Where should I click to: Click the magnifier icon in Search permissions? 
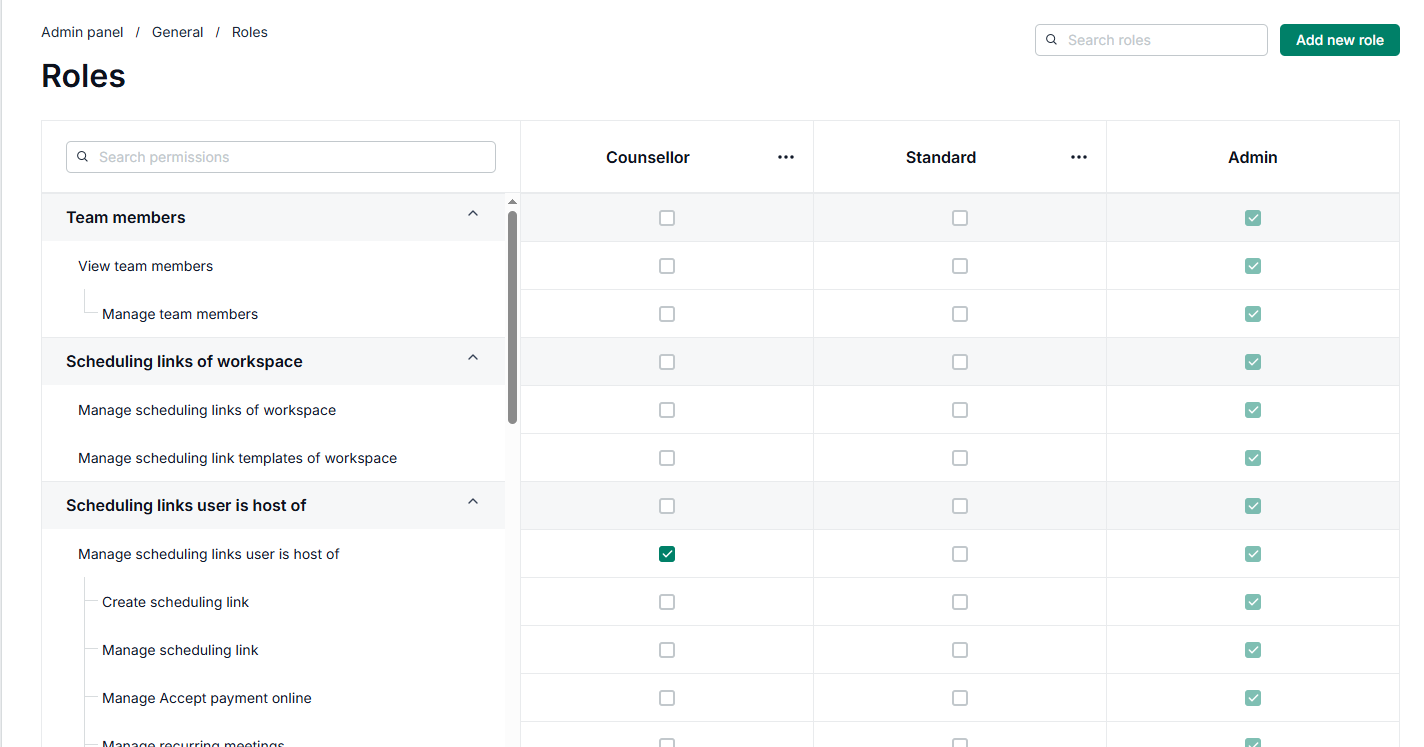click(x=83, y=157)
